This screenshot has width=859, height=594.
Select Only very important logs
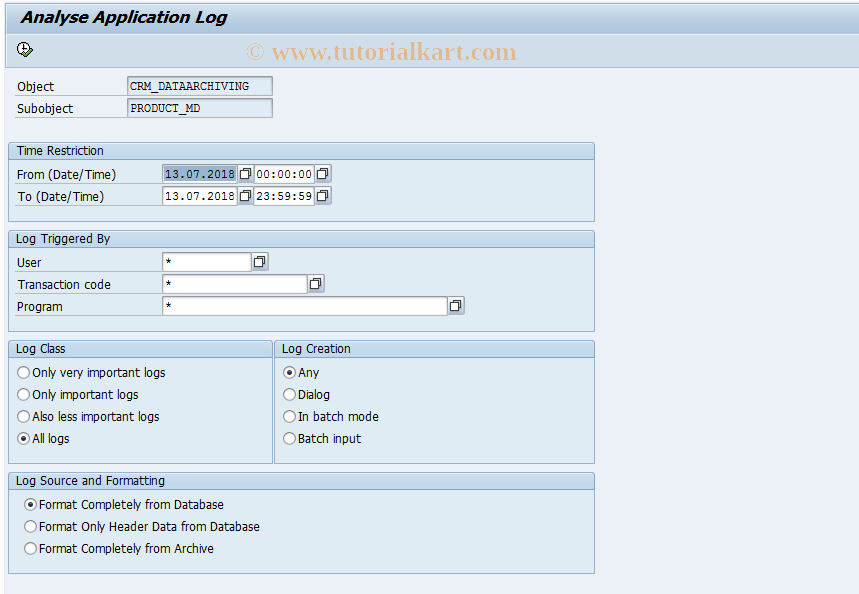pyautogui.click(x=23, y=372)
